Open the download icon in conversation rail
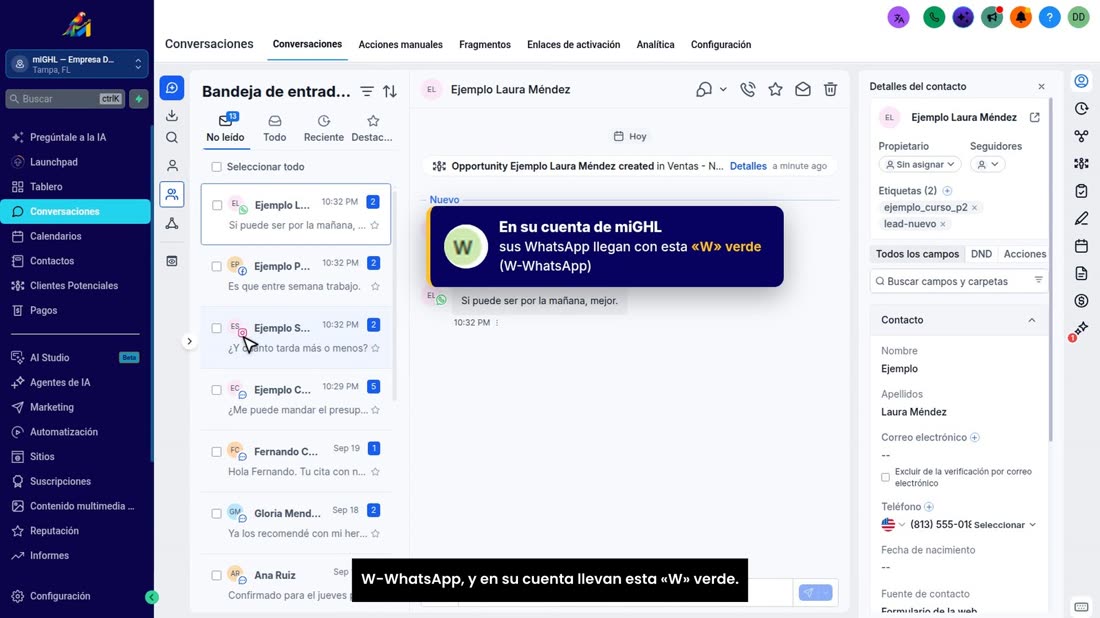This screenshot has height=618, width=1100. (x=172, y=115)
